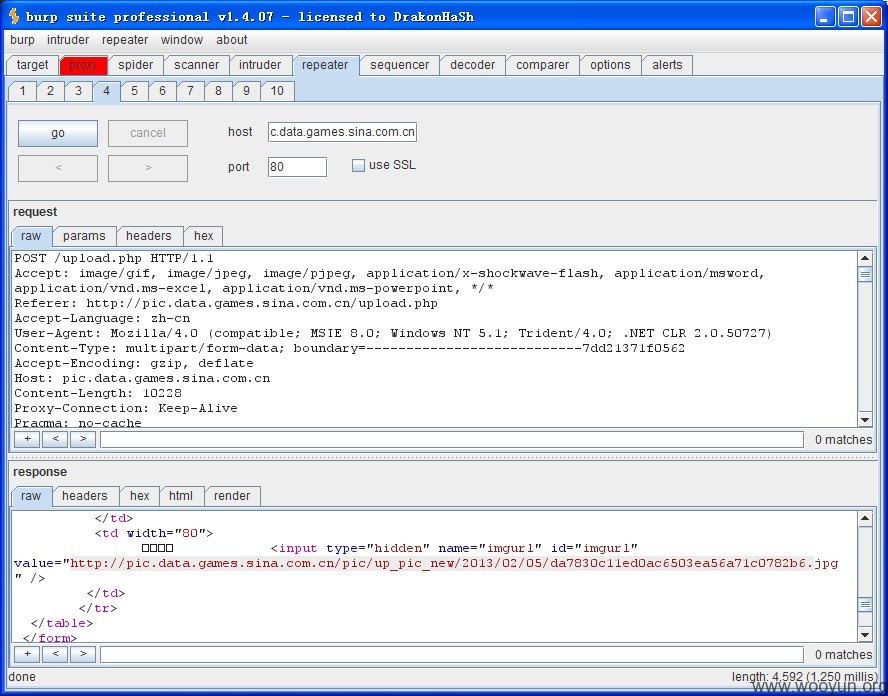Image resolution: width=888 pixels, height=696 pixels.
Task: Select the repeater tool tab
Action: click(325, 65)
